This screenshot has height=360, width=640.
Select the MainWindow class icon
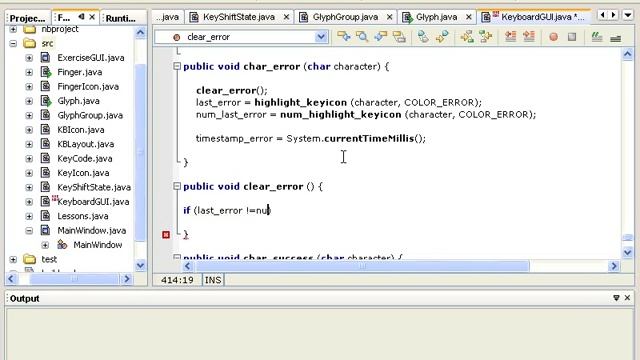point(62,244)
